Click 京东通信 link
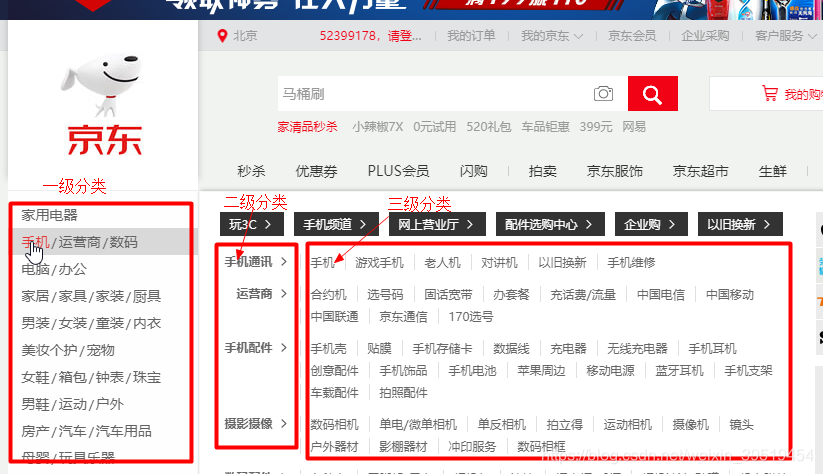 point(403,317)
